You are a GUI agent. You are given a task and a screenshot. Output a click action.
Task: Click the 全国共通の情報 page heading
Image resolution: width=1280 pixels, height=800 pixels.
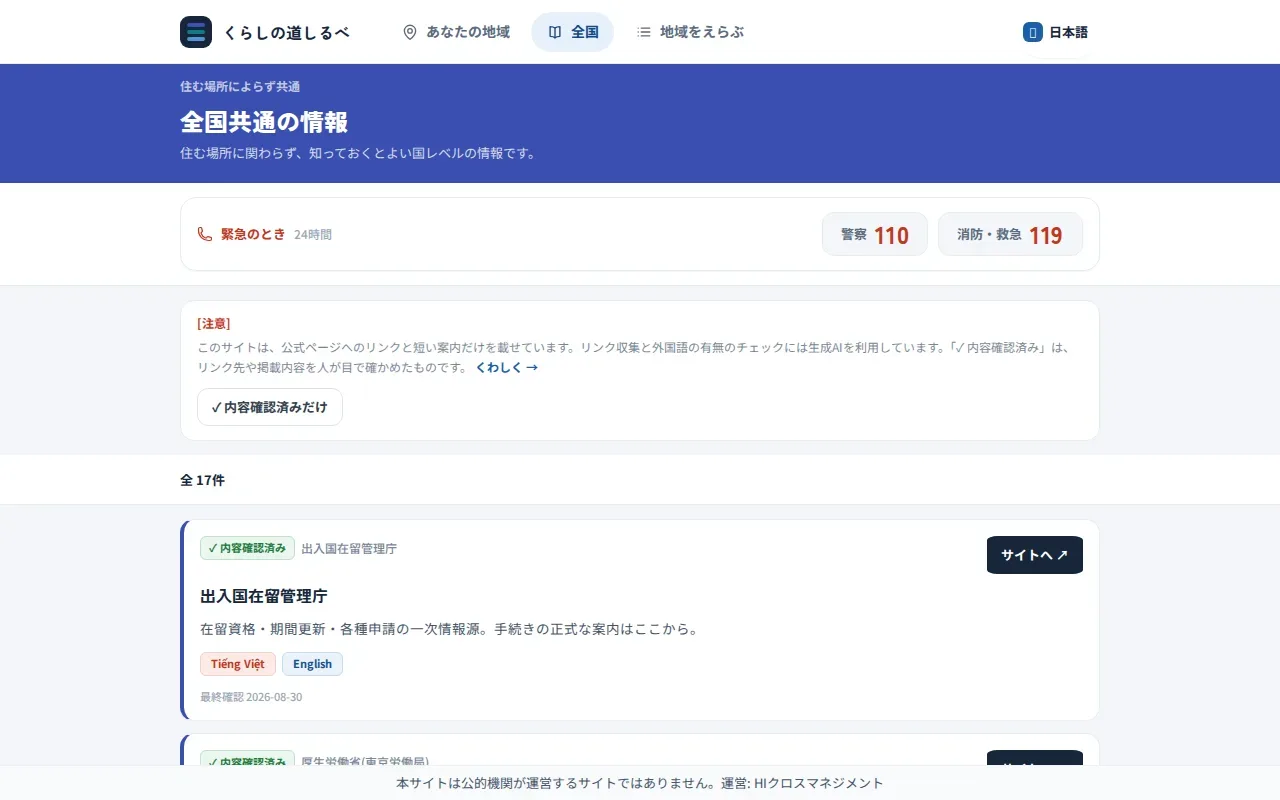(x=264, y=122)
